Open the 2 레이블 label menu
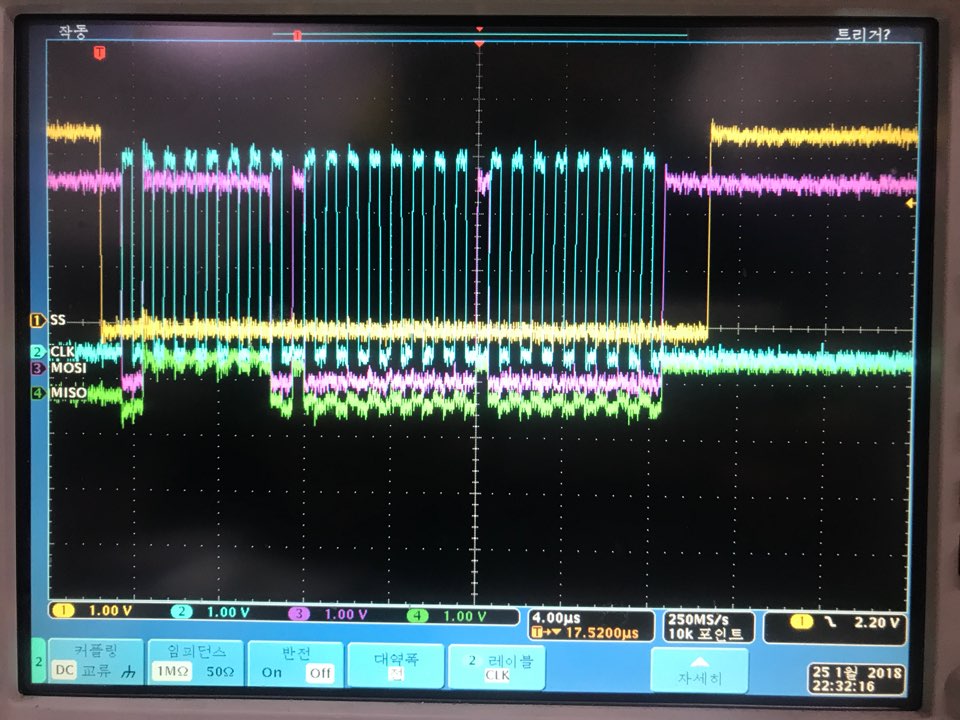 [496, 666]
